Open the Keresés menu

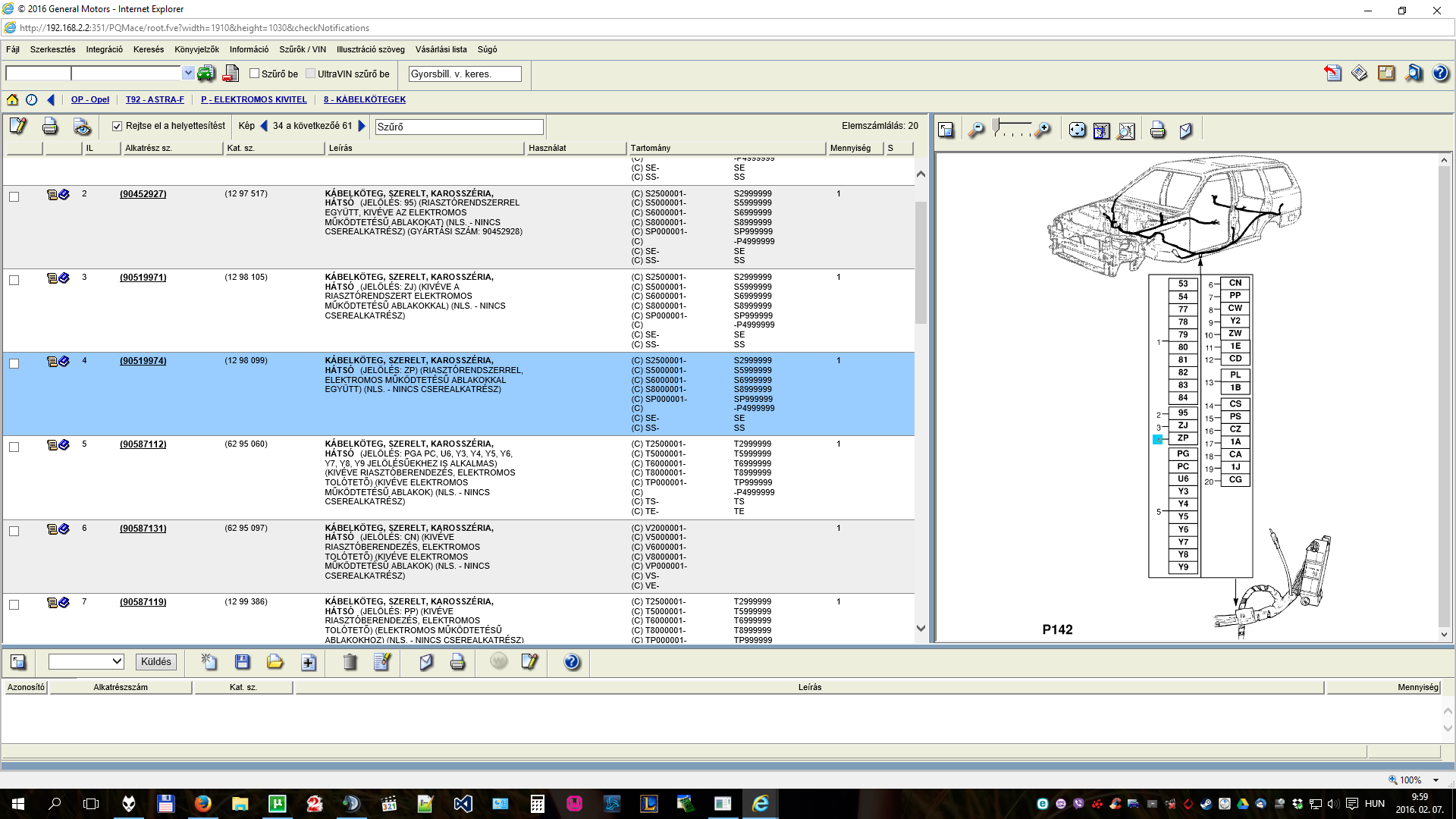(149, 49)
